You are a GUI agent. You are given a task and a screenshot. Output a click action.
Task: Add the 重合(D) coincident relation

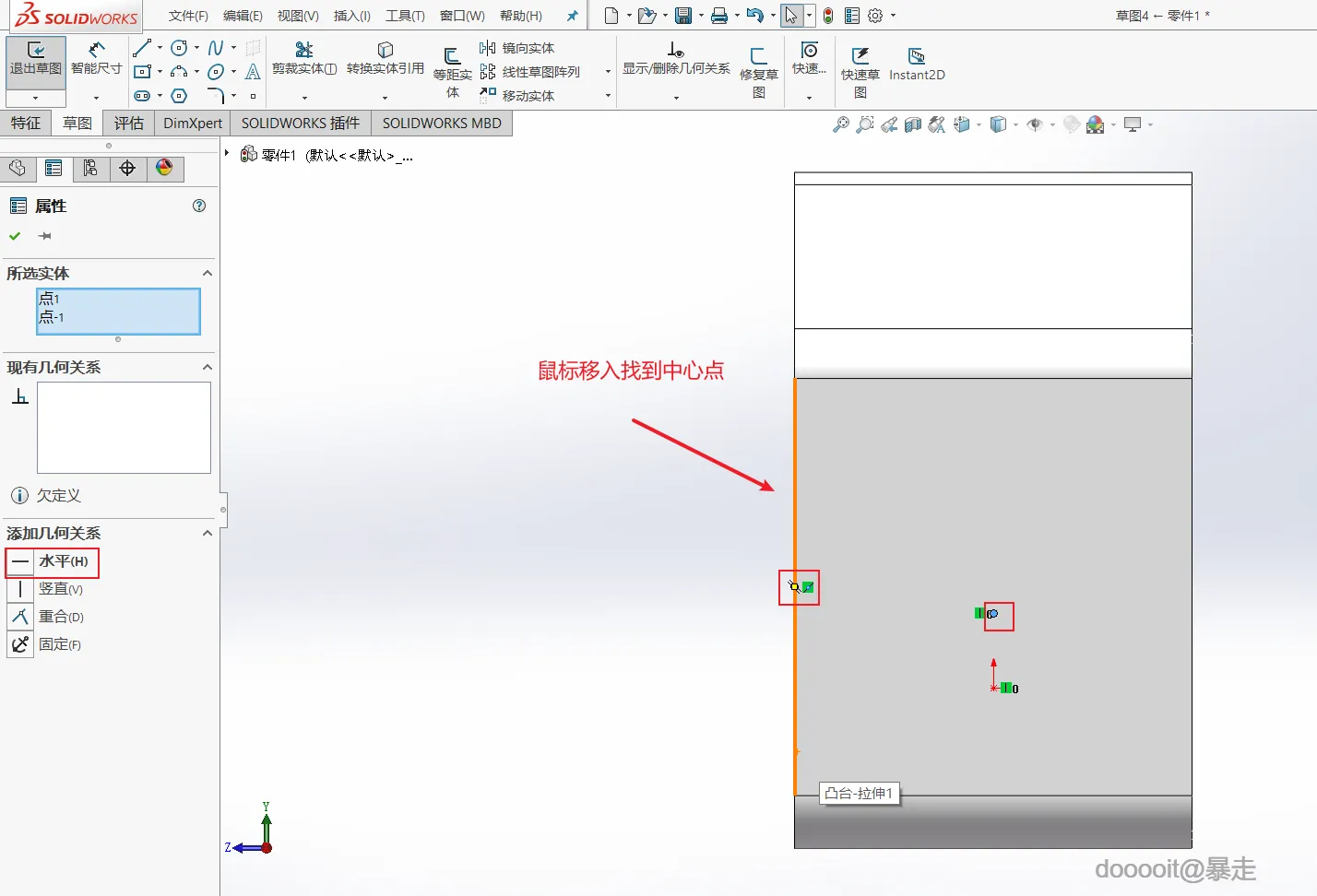pos(48,617)
